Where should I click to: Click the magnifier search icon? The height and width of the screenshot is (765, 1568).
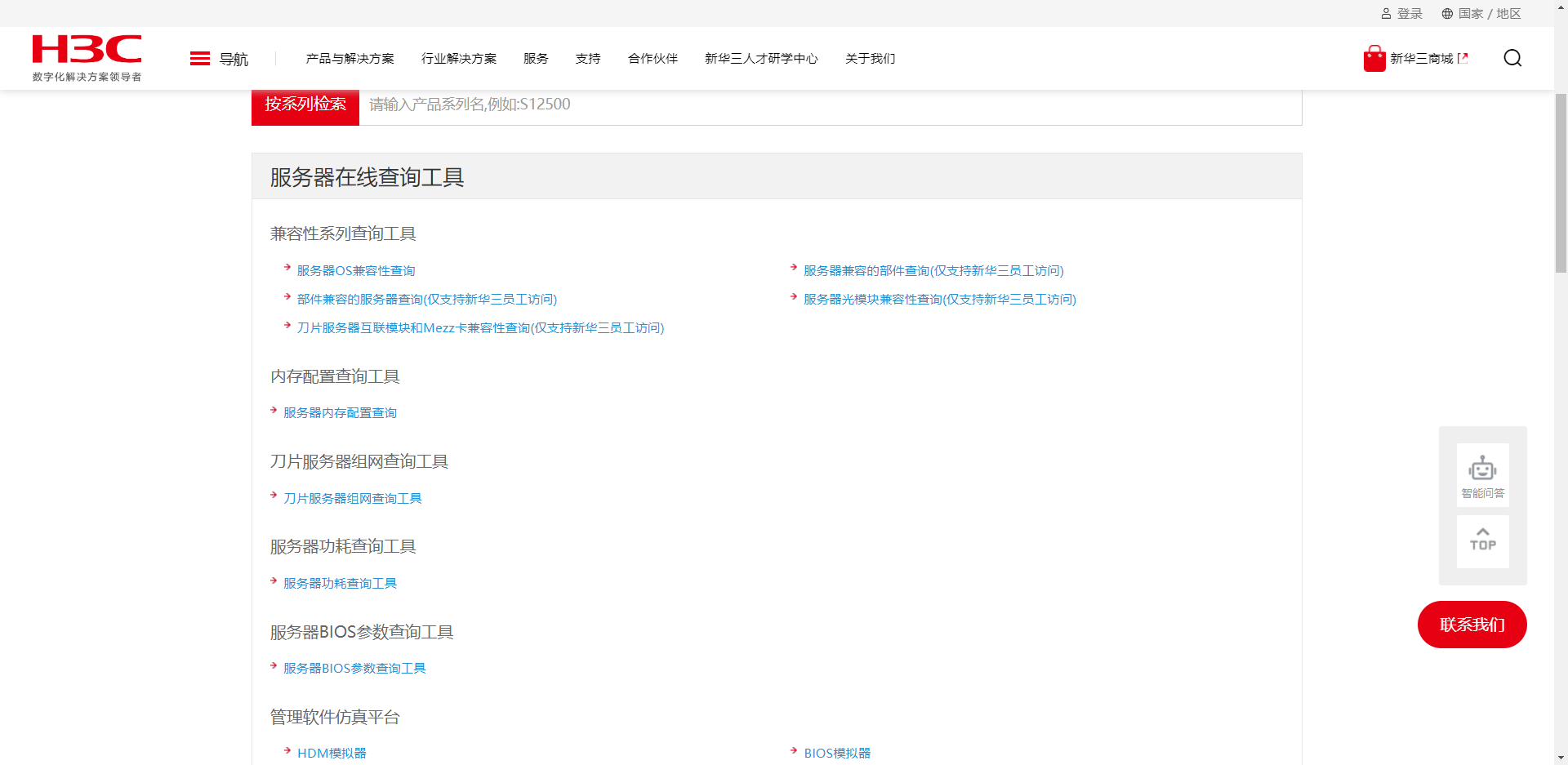point(1512,58)
